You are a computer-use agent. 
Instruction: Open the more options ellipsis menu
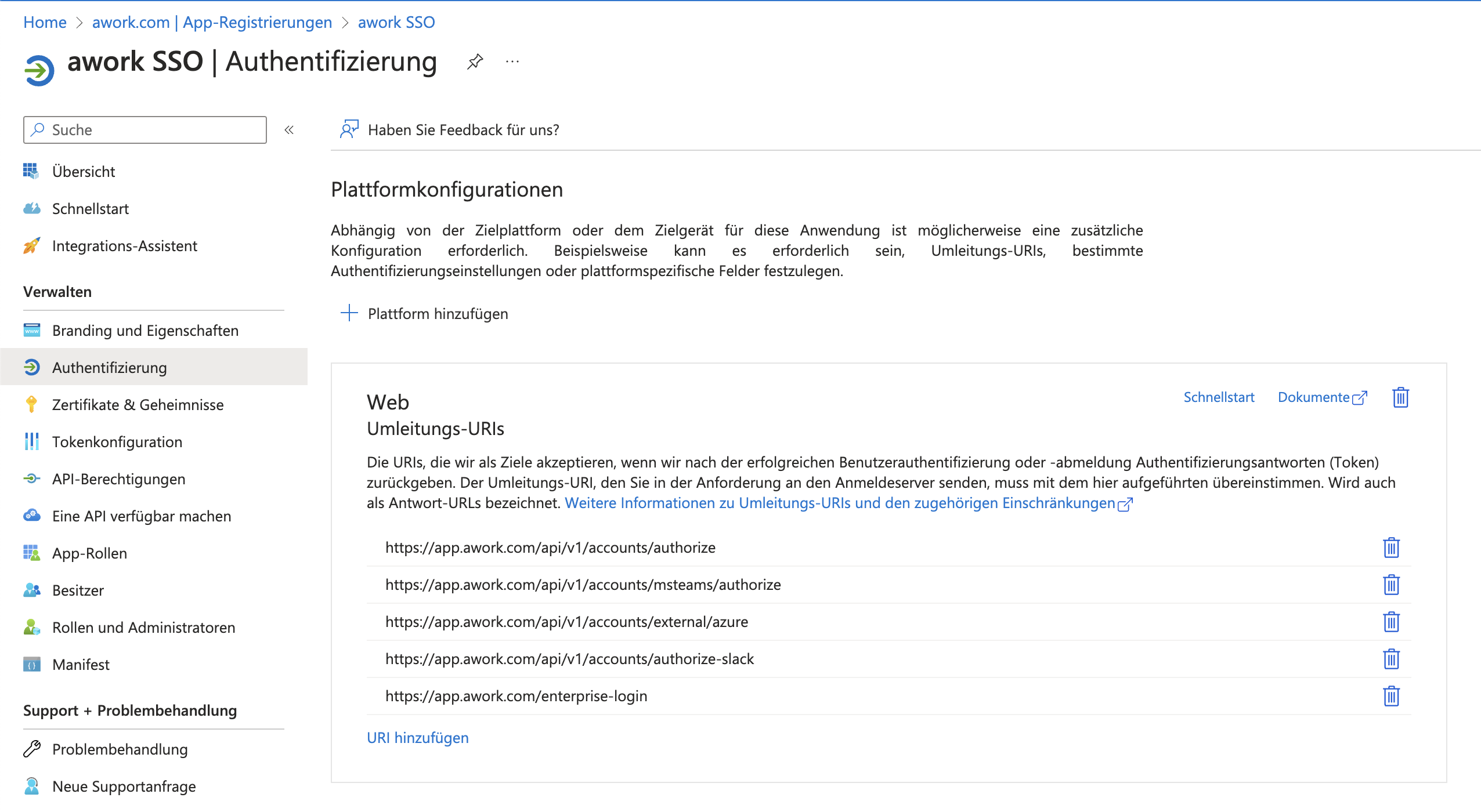512,61
